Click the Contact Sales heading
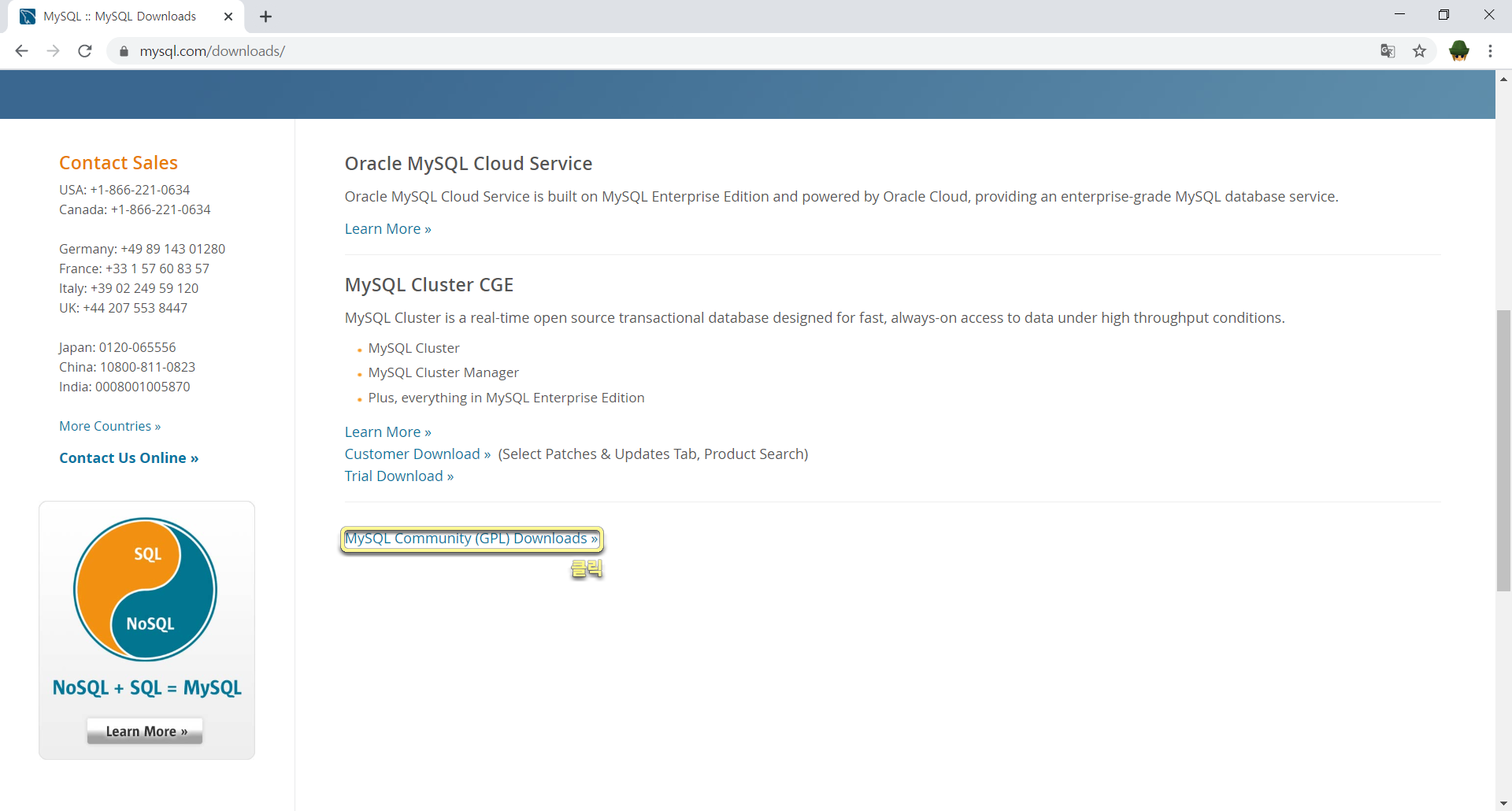 point(118,163)
